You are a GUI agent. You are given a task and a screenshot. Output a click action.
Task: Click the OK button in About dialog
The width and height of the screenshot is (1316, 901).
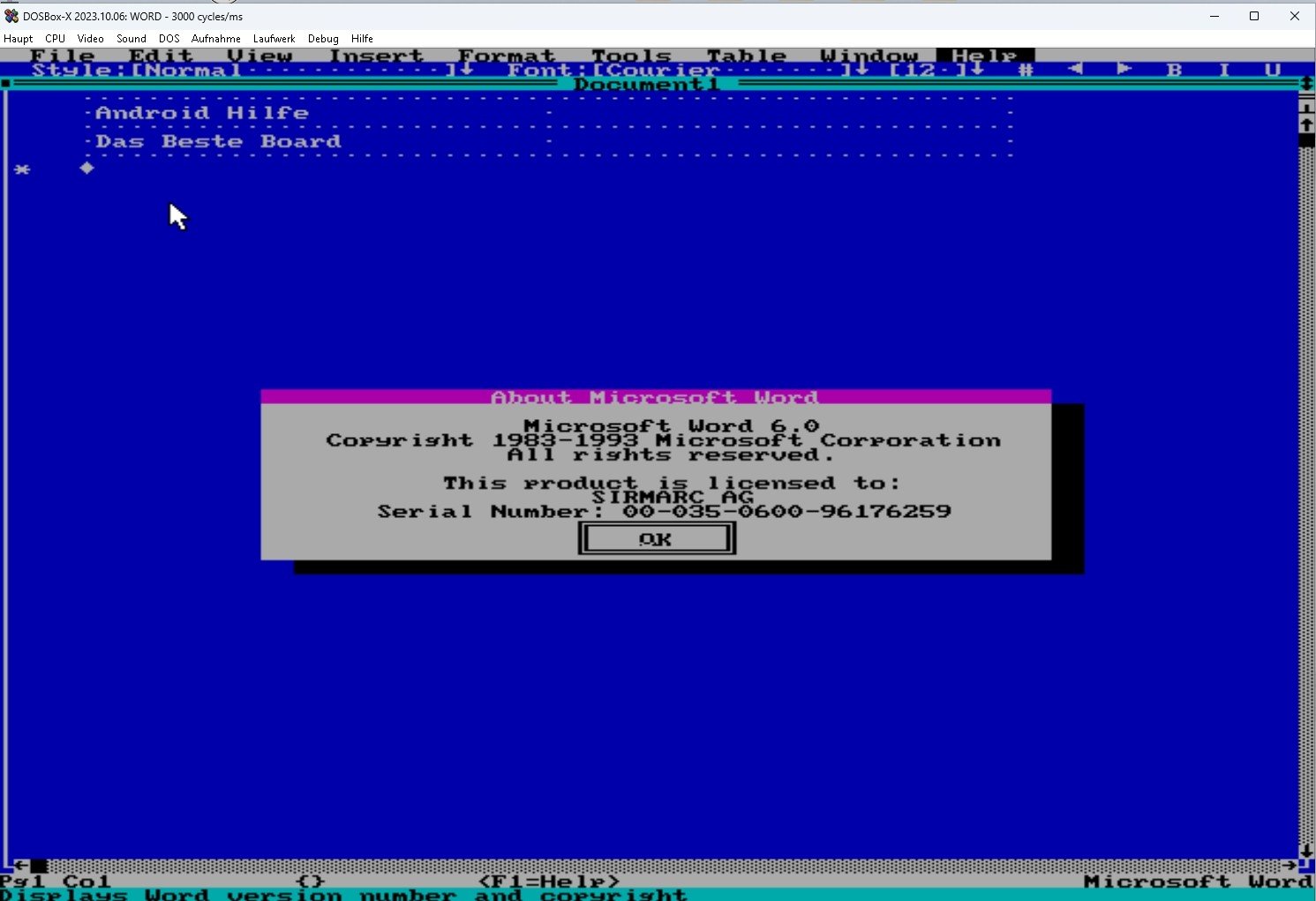656,538
